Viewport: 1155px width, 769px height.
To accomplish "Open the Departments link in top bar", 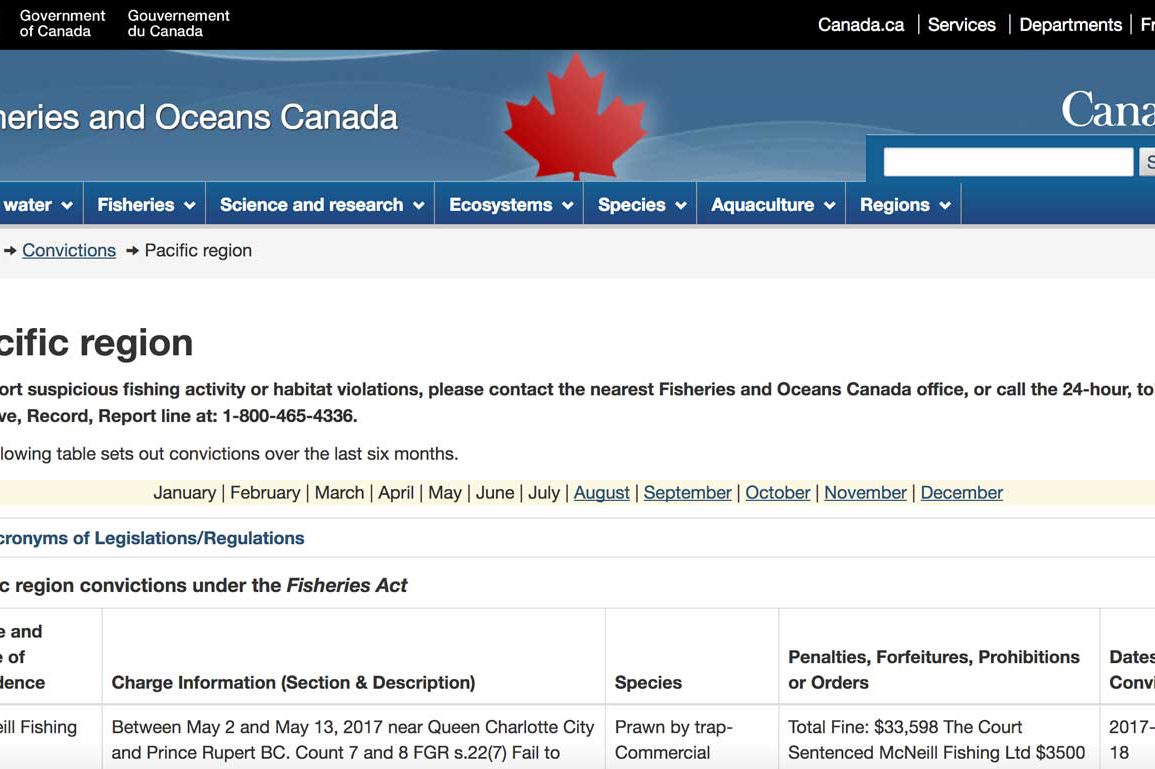I will 1070,25.
